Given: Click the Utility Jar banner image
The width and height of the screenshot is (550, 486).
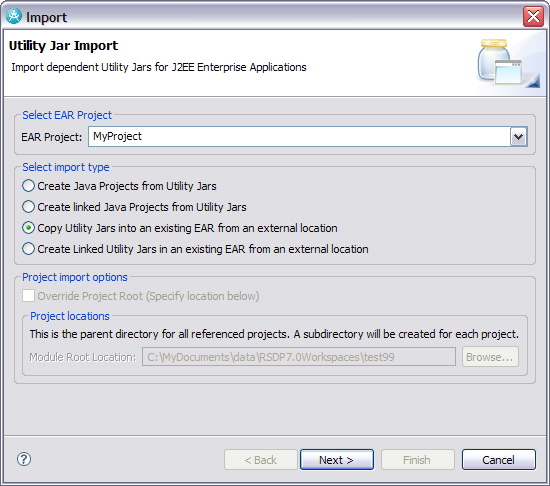Looking at the screenshot, I should pyautogui.click(x=508, y=62).
